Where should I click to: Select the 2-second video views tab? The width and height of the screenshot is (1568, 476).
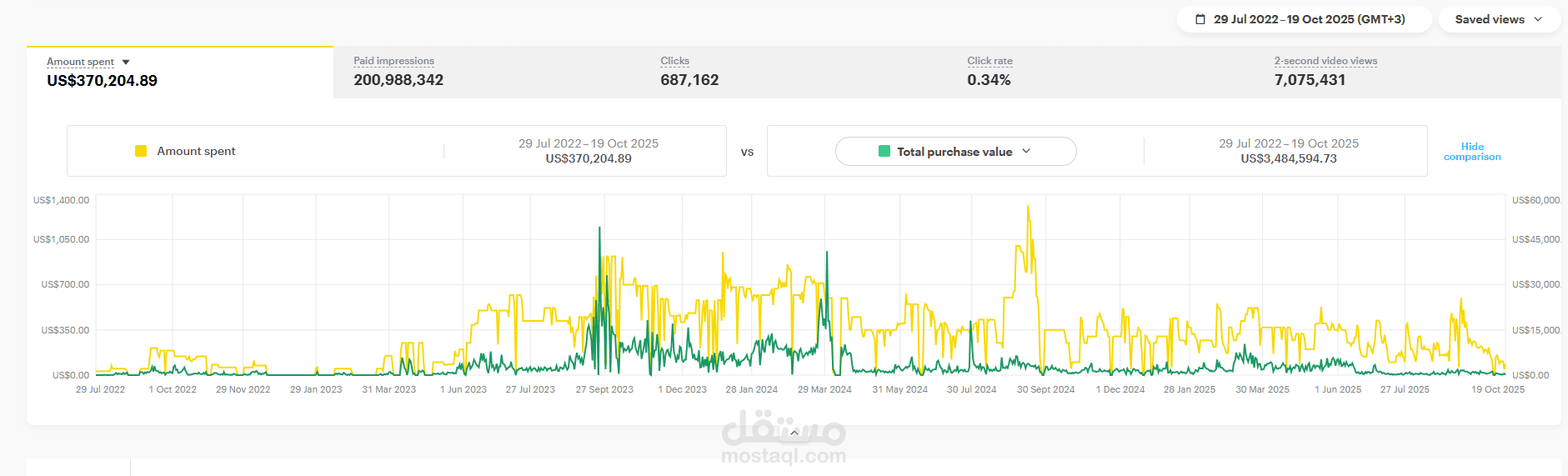pyautogui.click(x=1407, y=73)
